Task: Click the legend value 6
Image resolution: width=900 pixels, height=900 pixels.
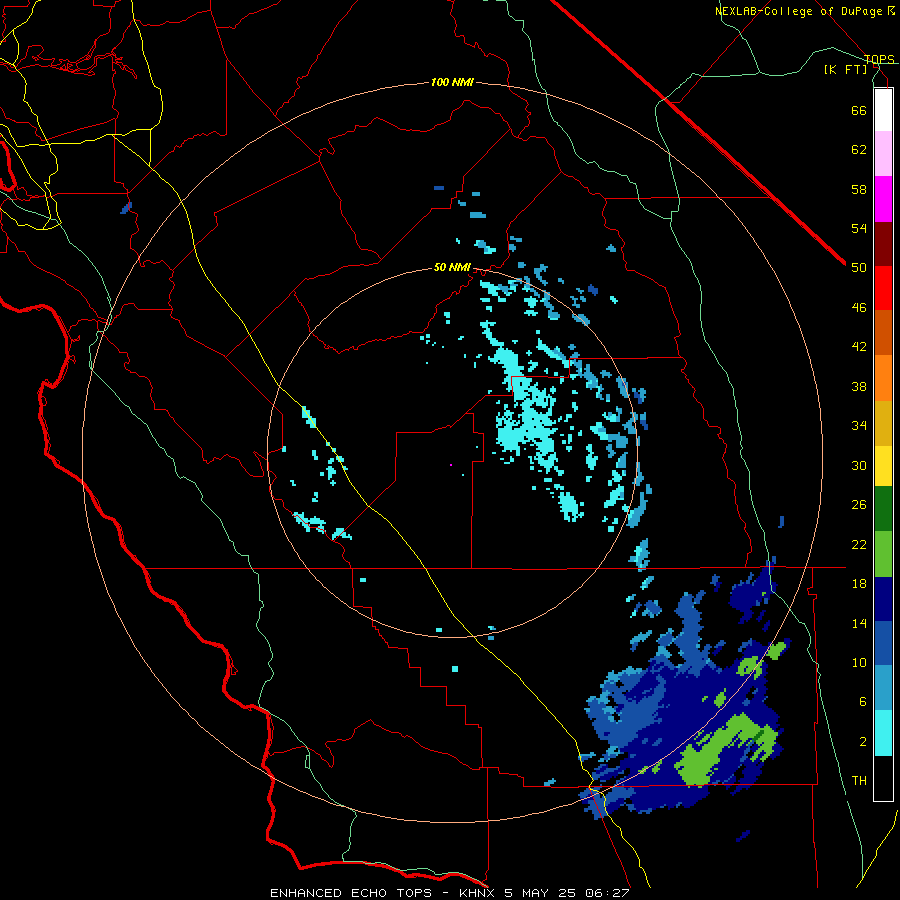Action: tap(863, 702)
